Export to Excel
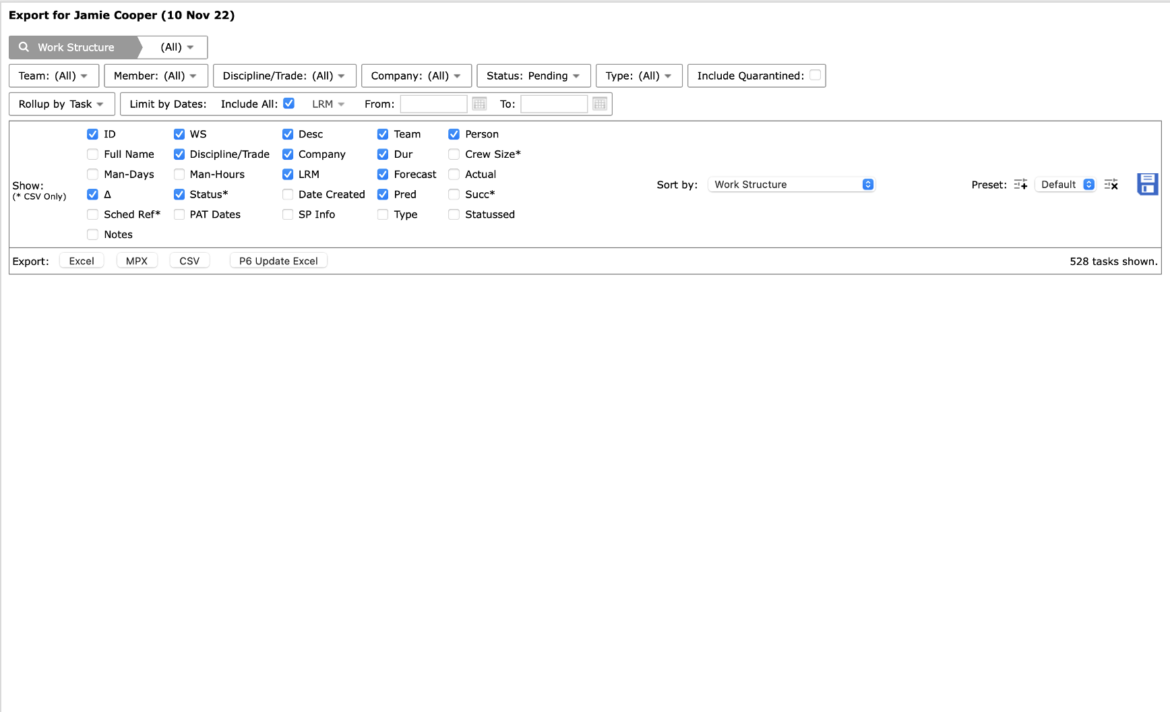Viewport: 1170px width, 712px height. [81, 261]
